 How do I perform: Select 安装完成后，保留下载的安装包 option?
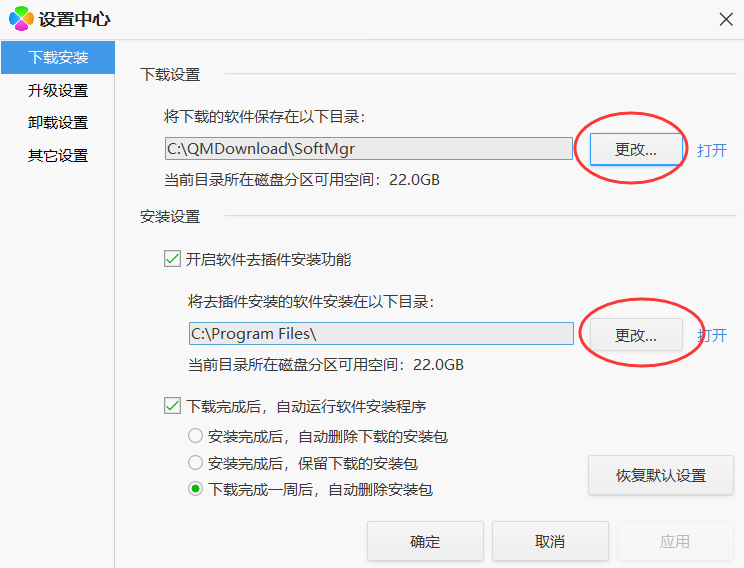tap(196, 463)
